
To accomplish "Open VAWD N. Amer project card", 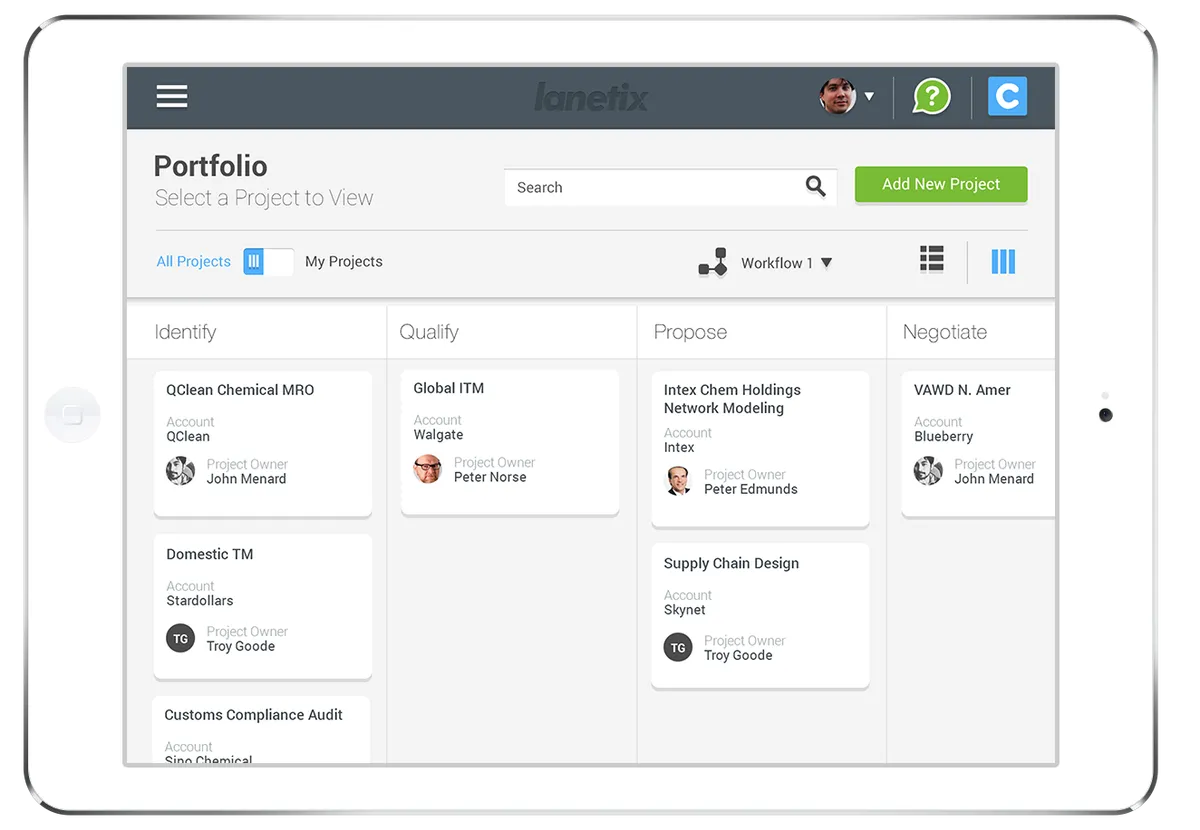I will pos(978,444).
